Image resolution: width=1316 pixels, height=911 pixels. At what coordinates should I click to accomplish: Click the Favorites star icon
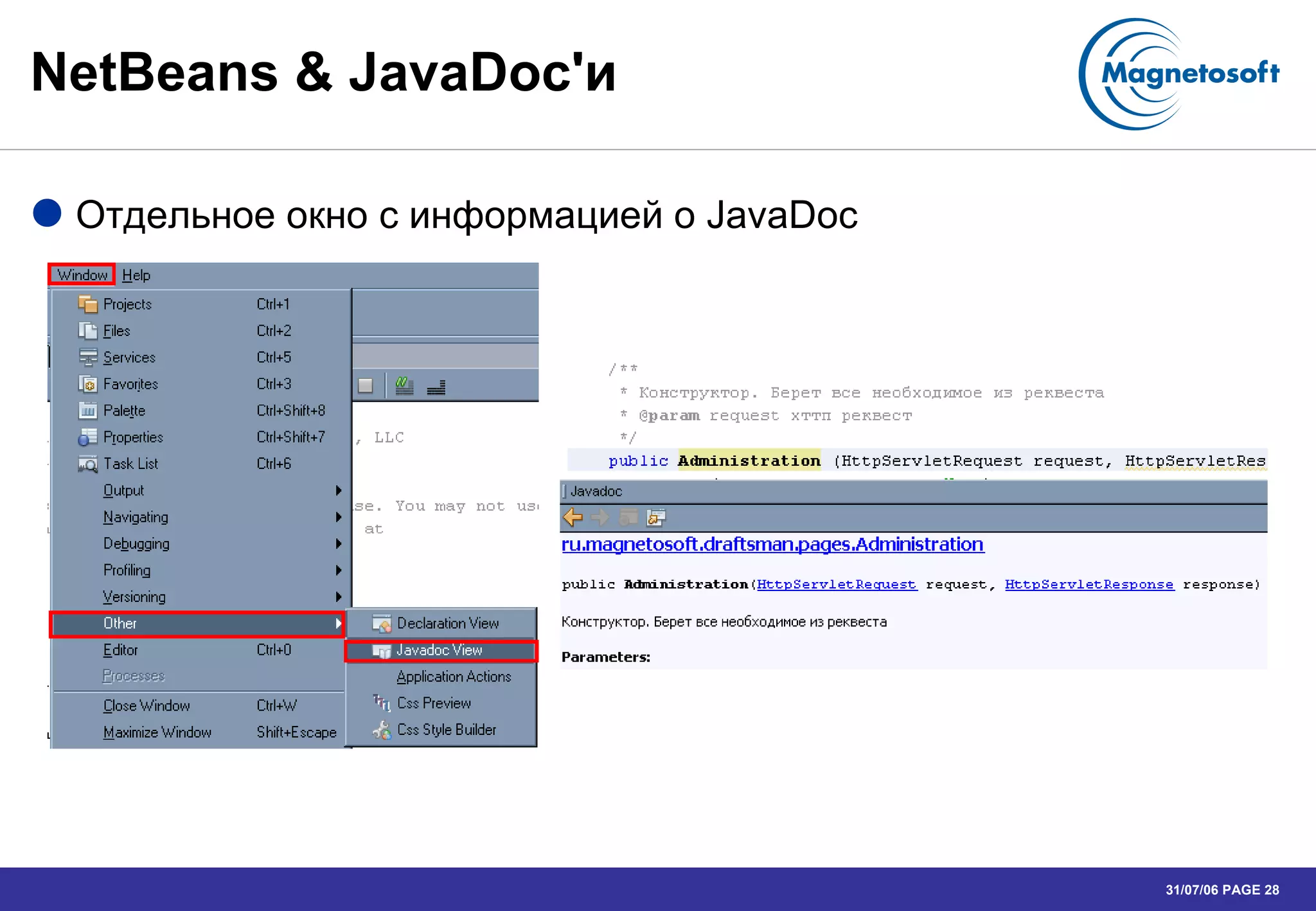pos(87,384)
